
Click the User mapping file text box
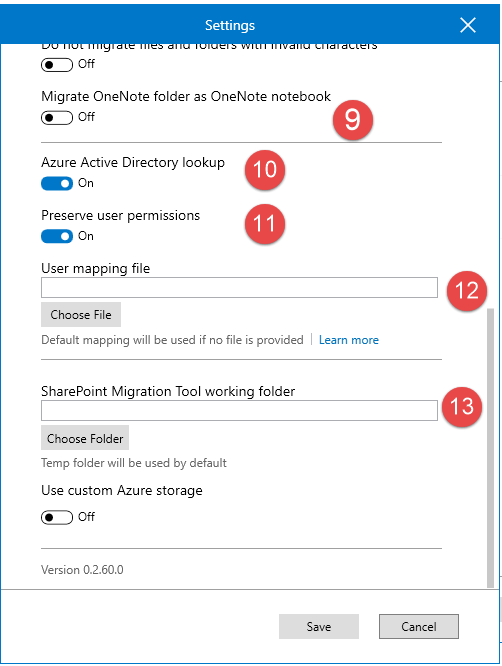tap(239, 288)
